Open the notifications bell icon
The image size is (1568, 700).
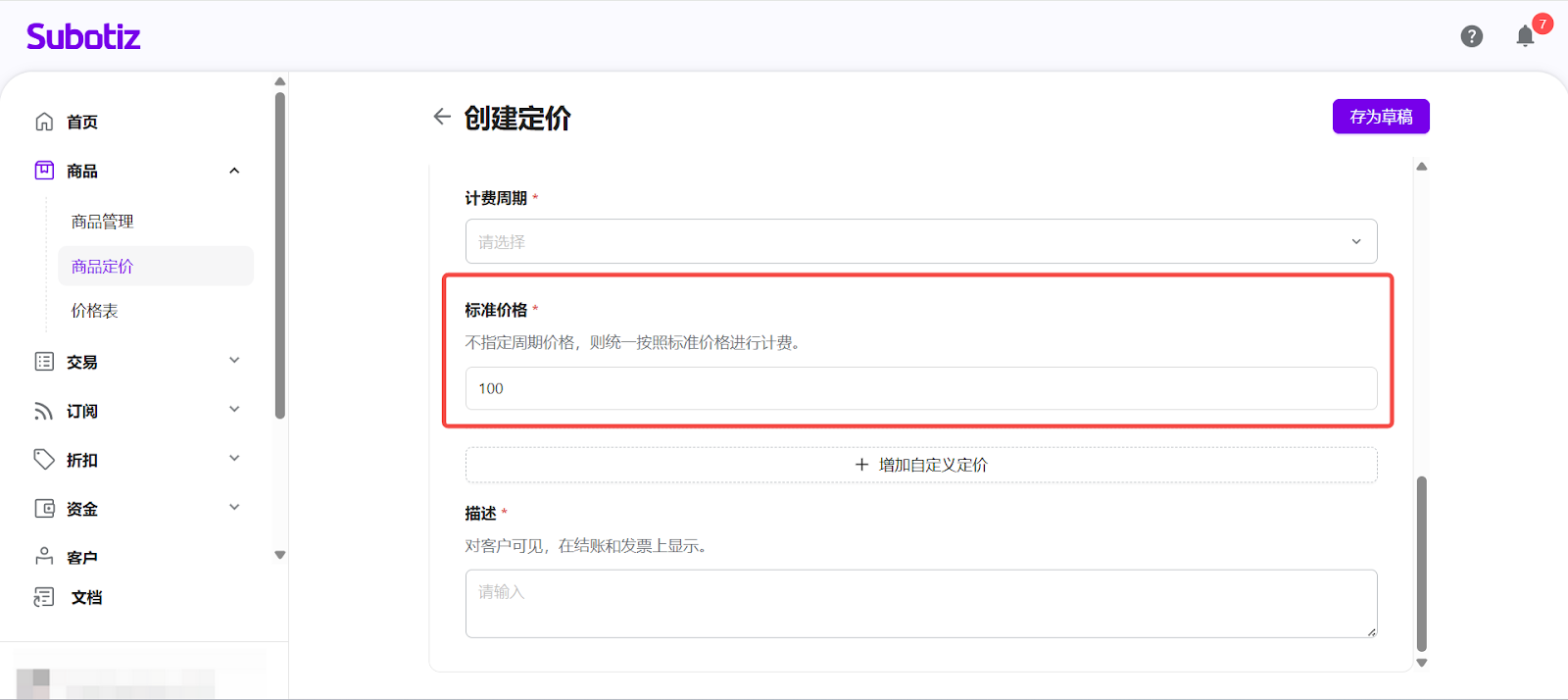point(1525,37)
